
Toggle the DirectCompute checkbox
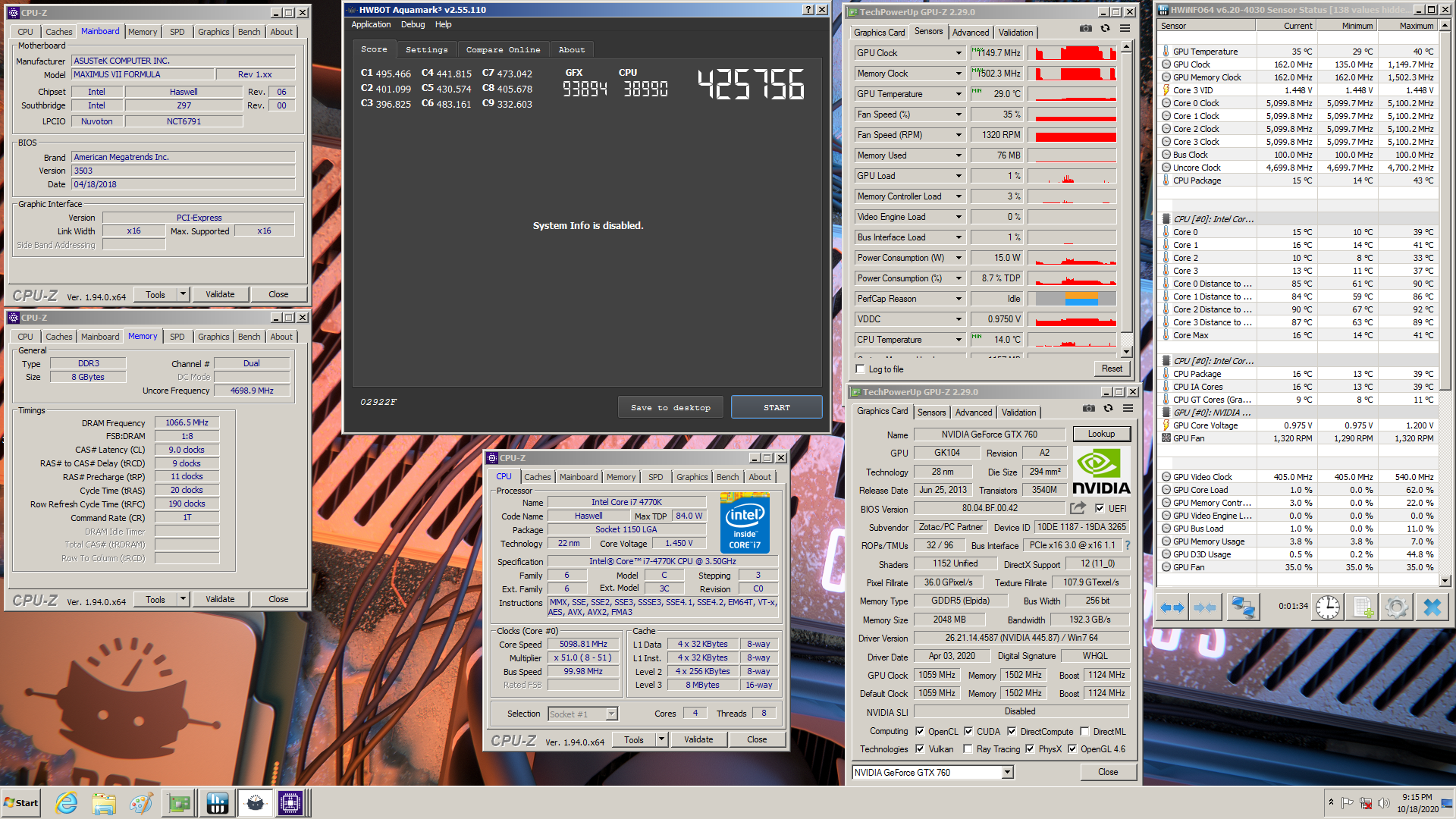tap(1012, 732)
